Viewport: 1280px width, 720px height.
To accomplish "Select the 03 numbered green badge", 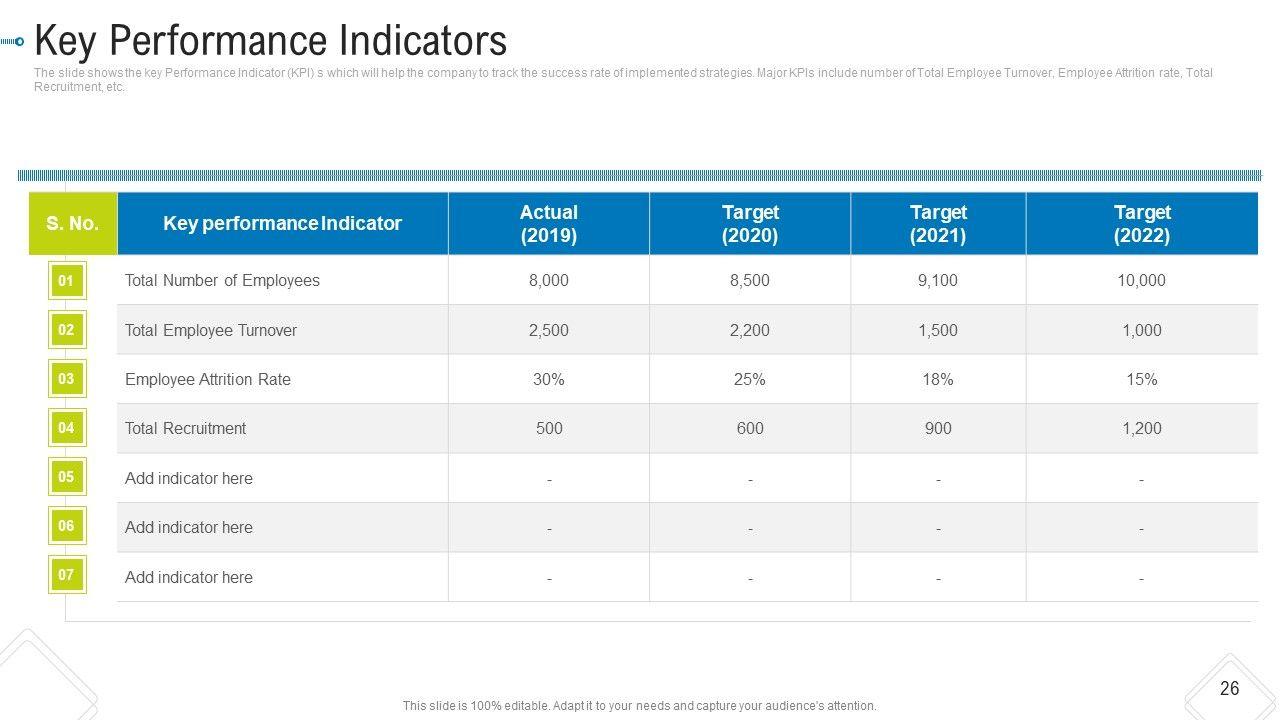I will [66, 379].
